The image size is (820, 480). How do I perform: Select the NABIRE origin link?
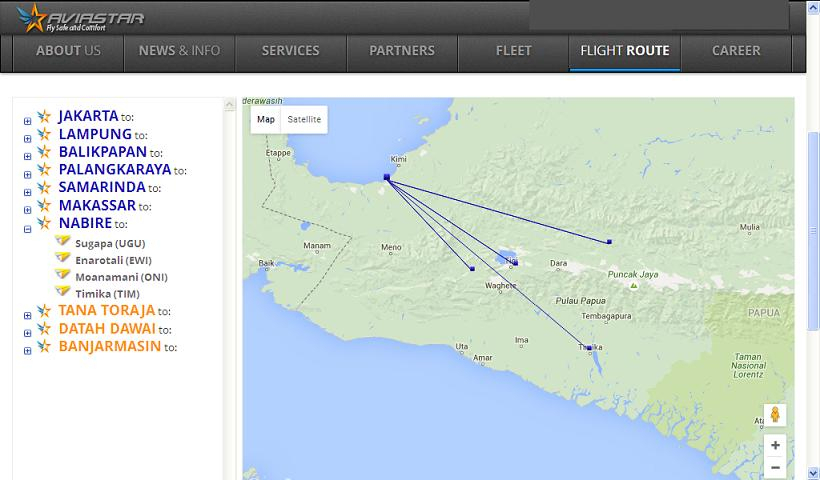(85, 223)
